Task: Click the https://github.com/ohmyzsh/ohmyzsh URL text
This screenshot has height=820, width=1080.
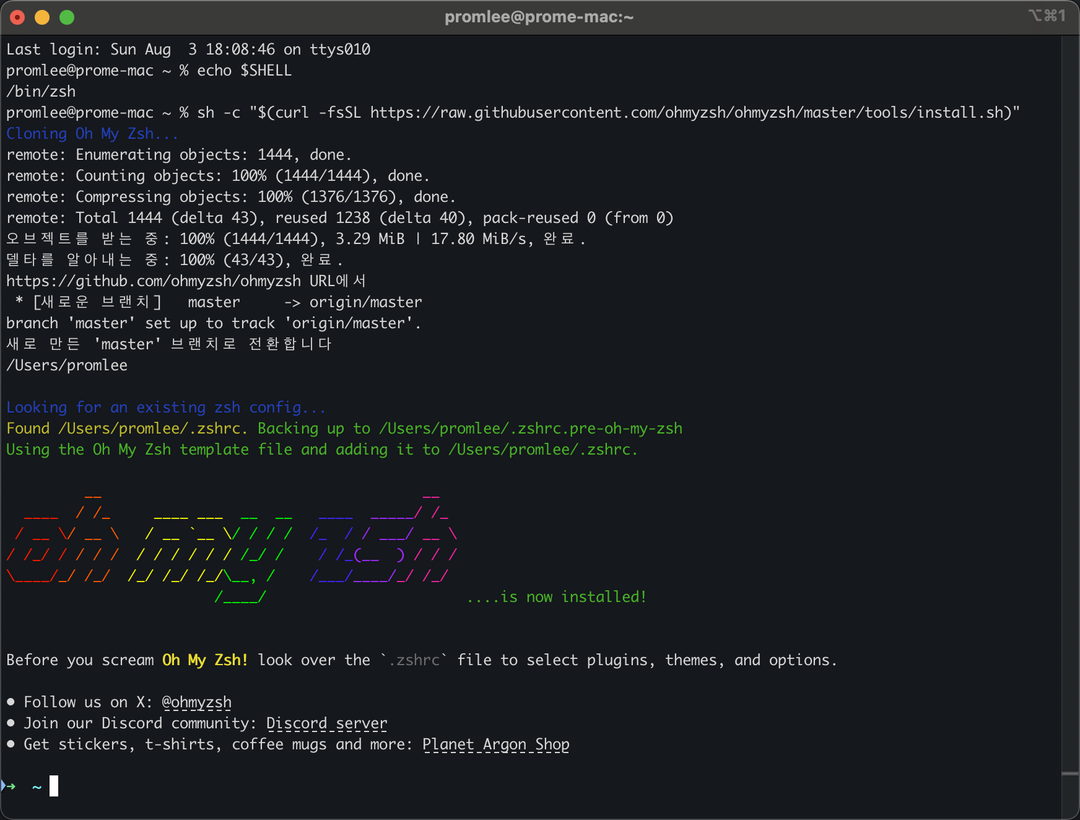Action: 154,281
